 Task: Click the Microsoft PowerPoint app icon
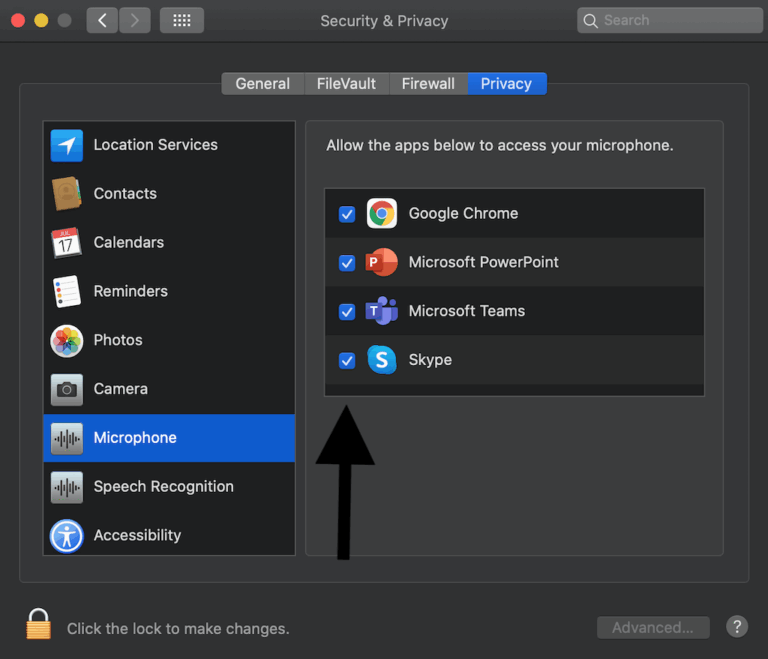(382, 262)
